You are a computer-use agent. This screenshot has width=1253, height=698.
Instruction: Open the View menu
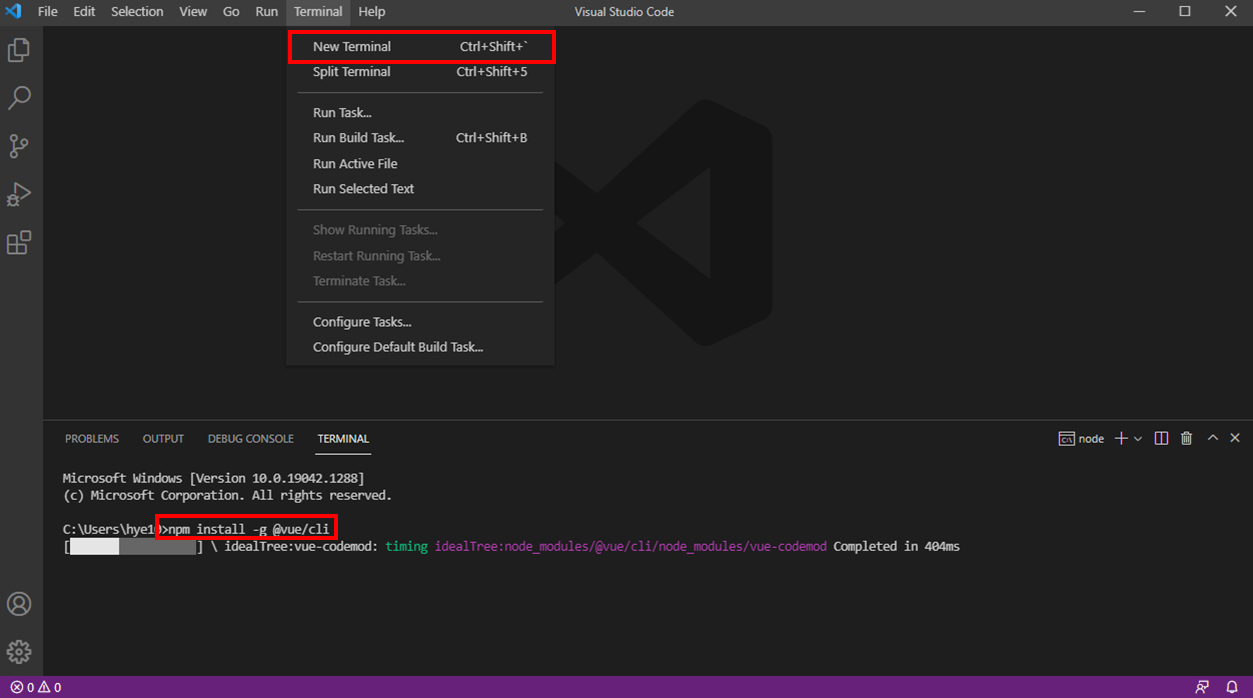click(193, 12)
